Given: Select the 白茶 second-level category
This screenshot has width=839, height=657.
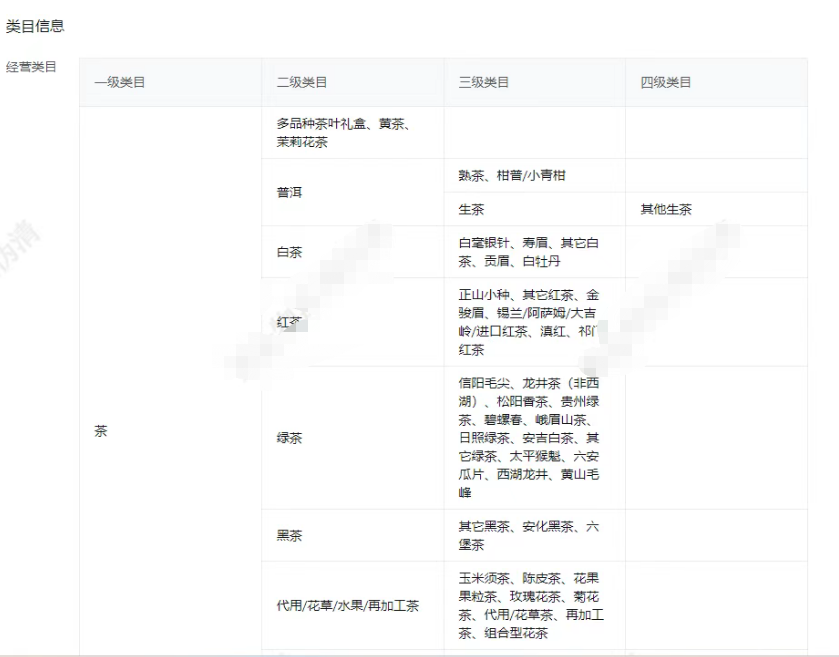Looking at the screenshot, I should (x=289, y=252).
